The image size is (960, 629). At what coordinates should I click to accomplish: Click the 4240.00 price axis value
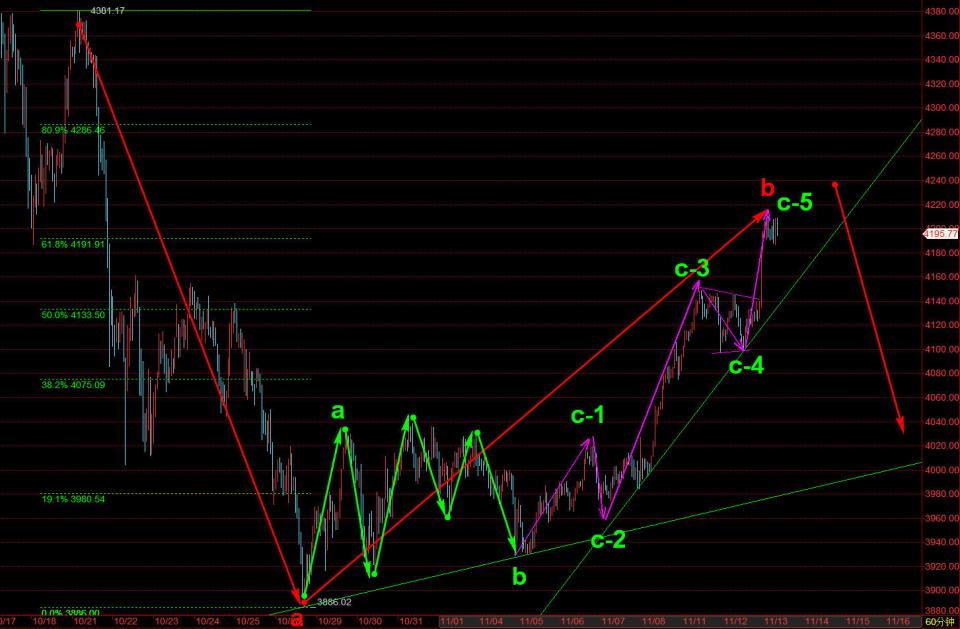tap(942, 181)
